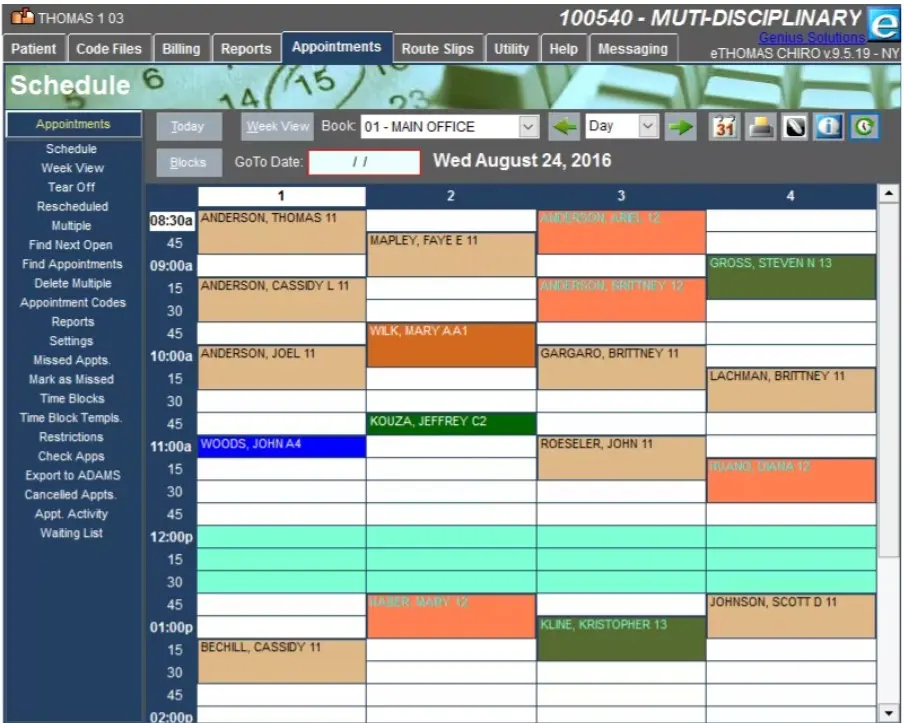
Task: Open the calendar date picker icon
Action: [725, 128]
